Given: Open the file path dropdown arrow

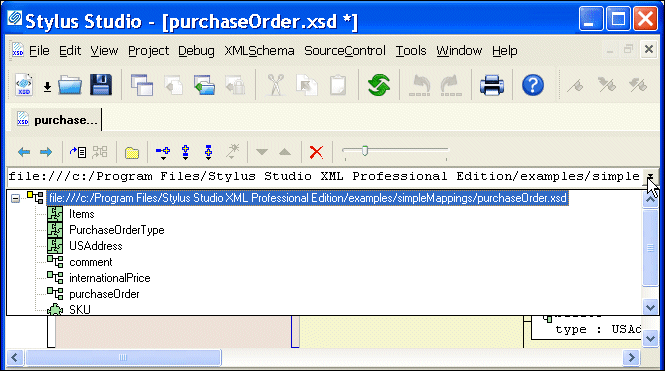Looking at the screenshot, I should [x=650, y=176].
